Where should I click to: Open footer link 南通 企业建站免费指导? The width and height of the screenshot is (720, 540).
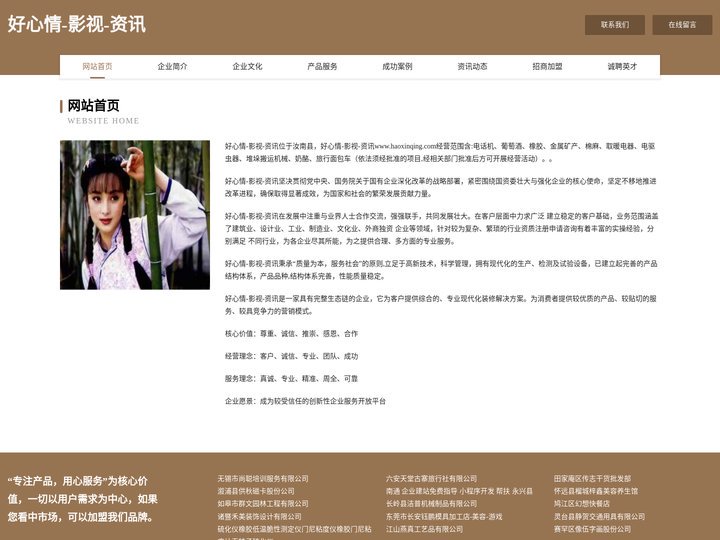click(x=459, y=491)
